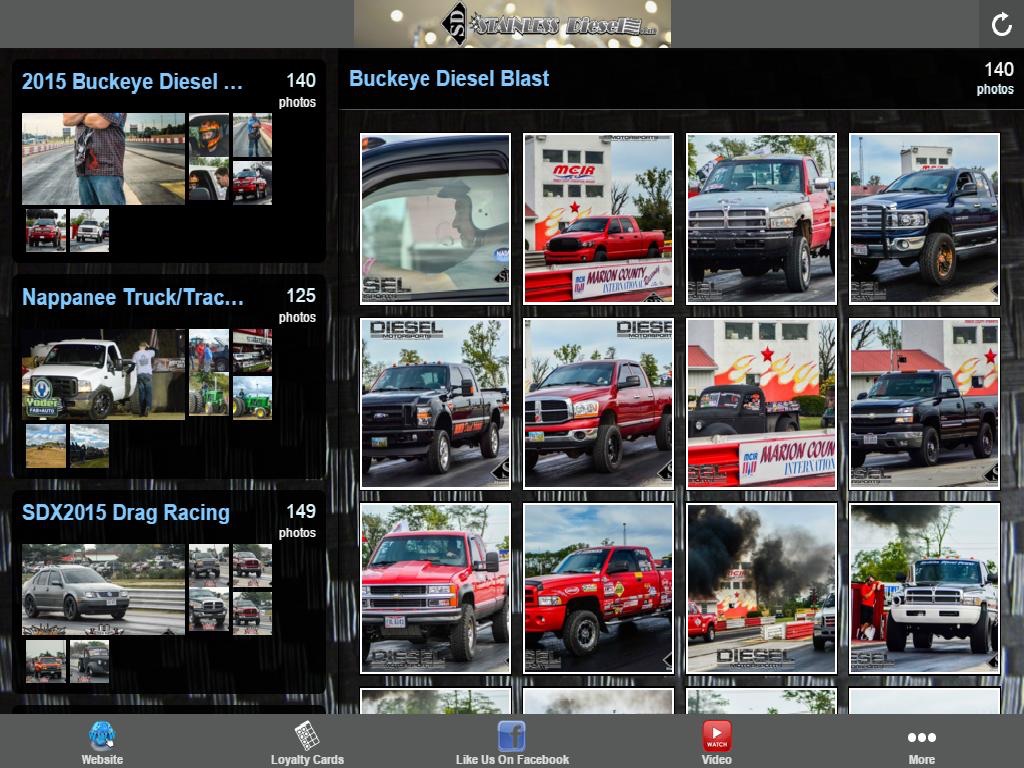The width and height of the screenshot is (1024, 768).
Task: Open orange truck small thumbnail in SDX2015
Action: [x=46, y=662]
